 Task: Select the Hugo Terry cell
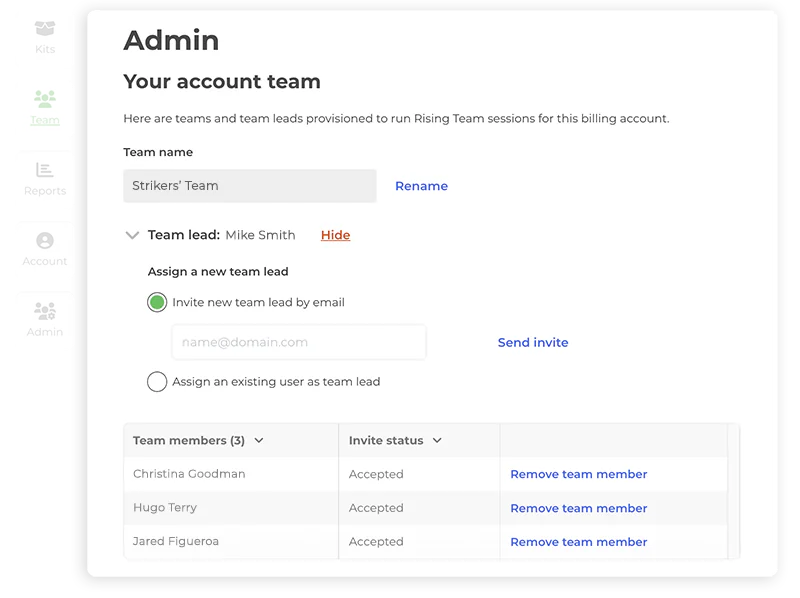(x=231, y=508)
